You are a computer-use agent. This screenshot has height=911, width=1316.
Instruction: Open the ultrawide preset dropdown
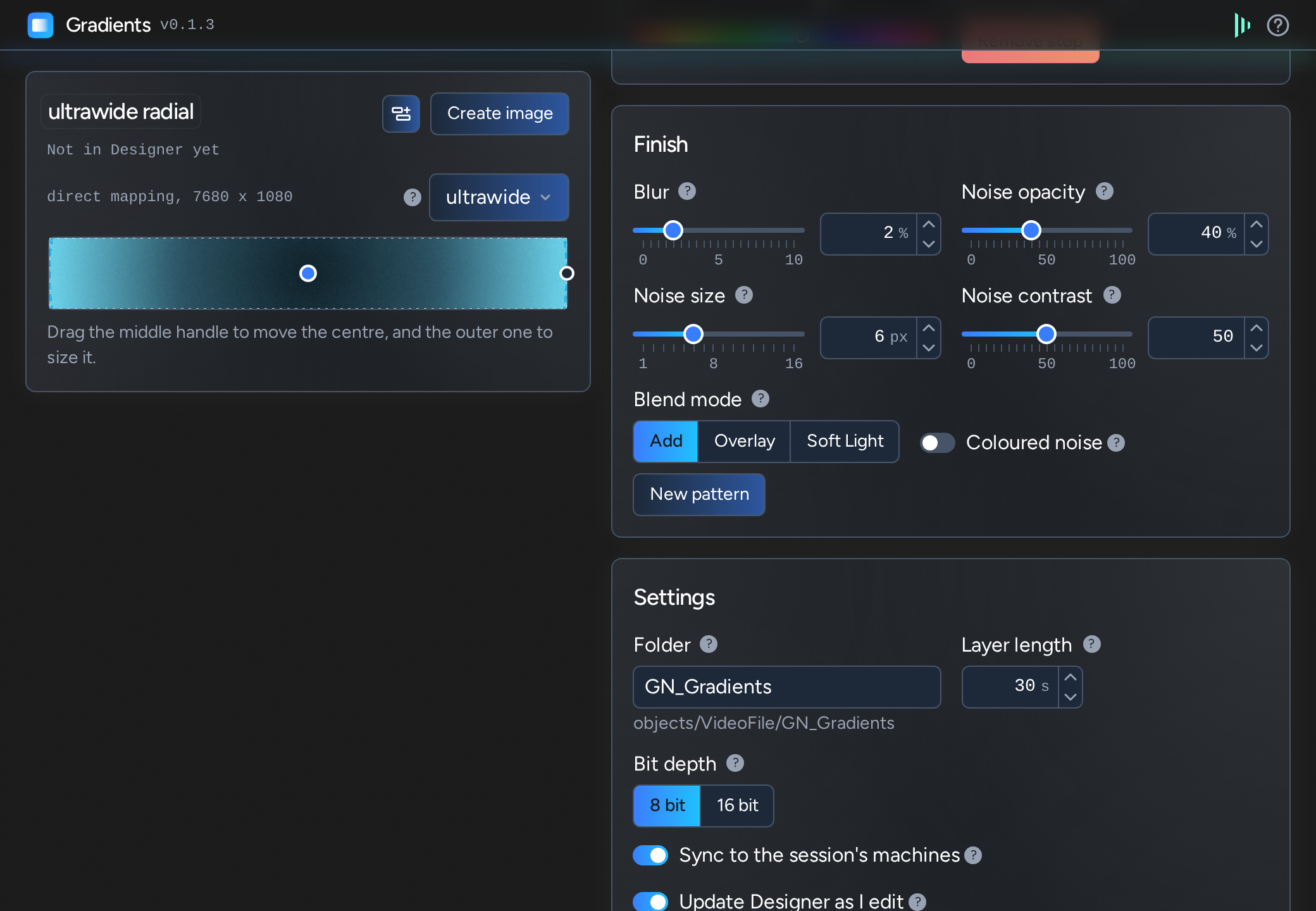click(499, 197)
